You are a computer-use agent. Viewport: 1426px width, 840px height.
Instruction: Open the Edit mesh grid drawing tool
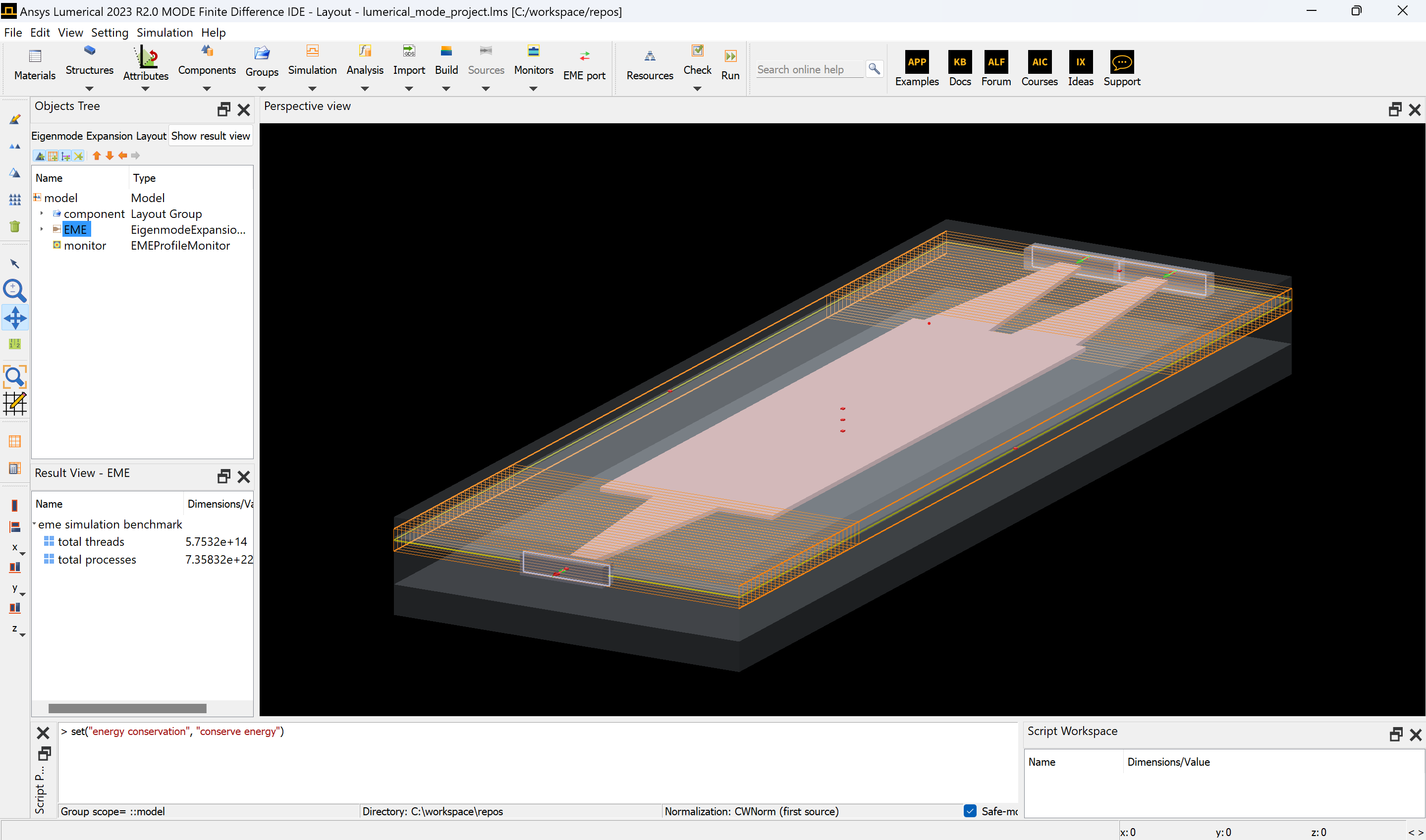click(14, 404)
